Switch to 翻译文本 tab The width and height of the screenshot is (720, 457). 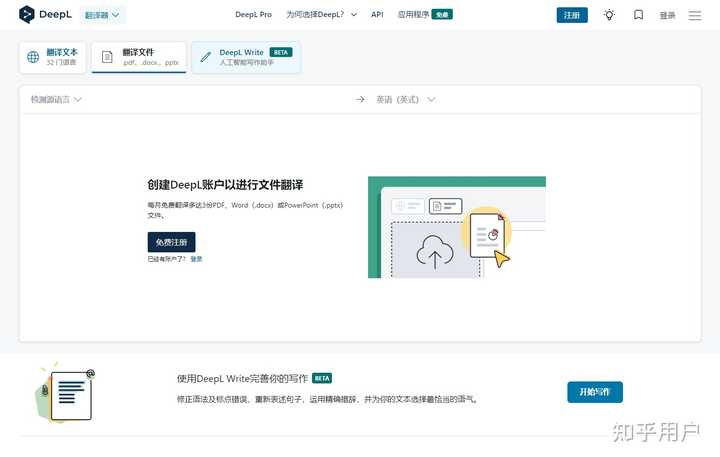[x=52, y=57]
